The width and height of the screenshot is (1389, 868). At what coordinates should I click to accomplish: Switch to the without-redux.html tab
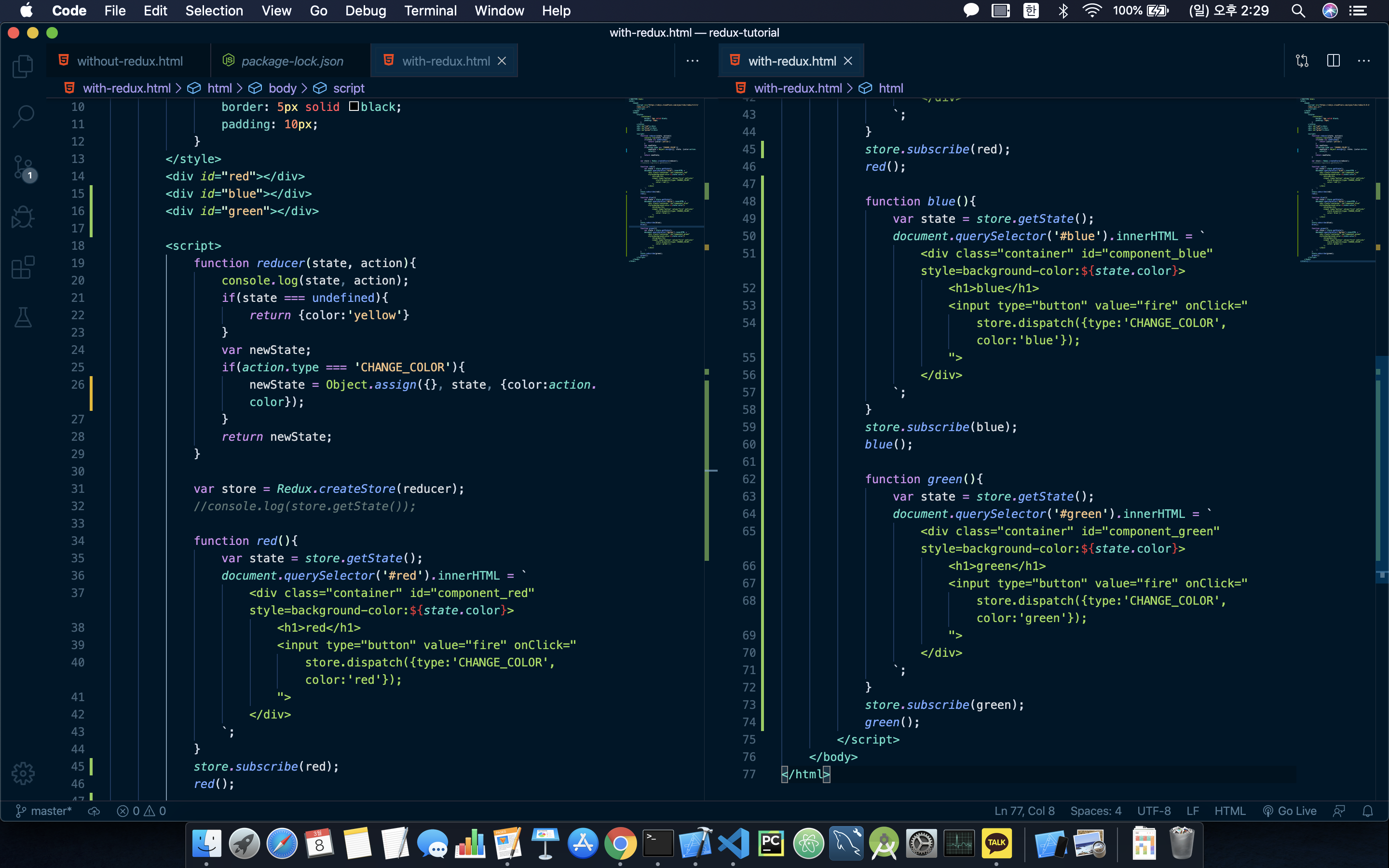[129, 61]
